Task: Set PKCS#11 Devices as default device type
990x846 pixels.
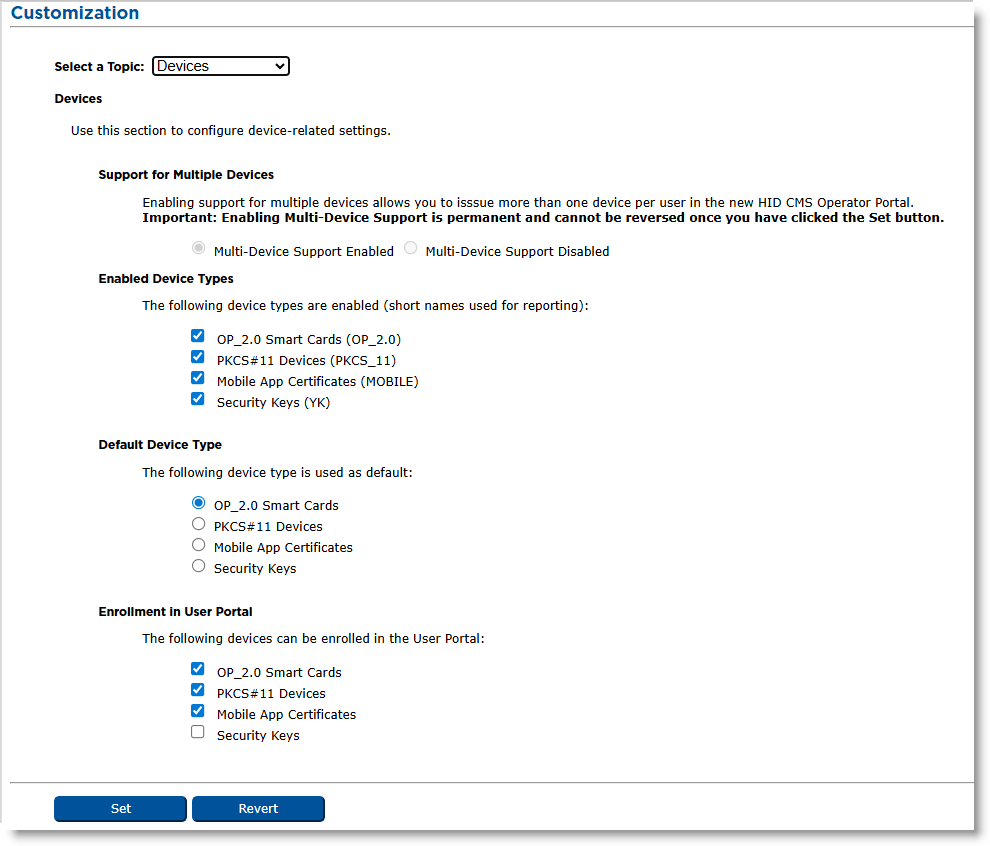Action: click(x=198, y=524)
